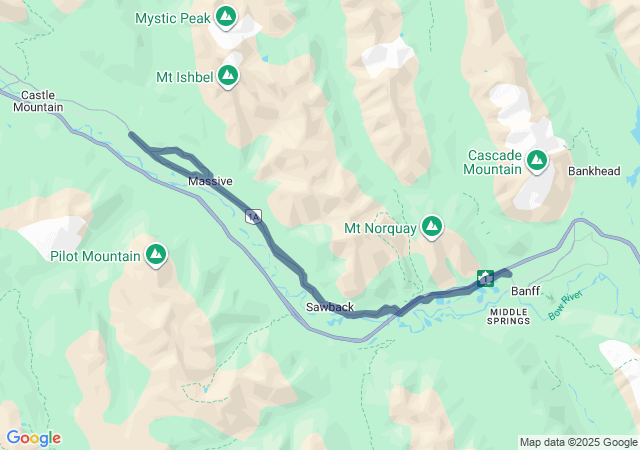Open the Google logo link
Viewport: 640px width, 450px height.
pos(34,438)
